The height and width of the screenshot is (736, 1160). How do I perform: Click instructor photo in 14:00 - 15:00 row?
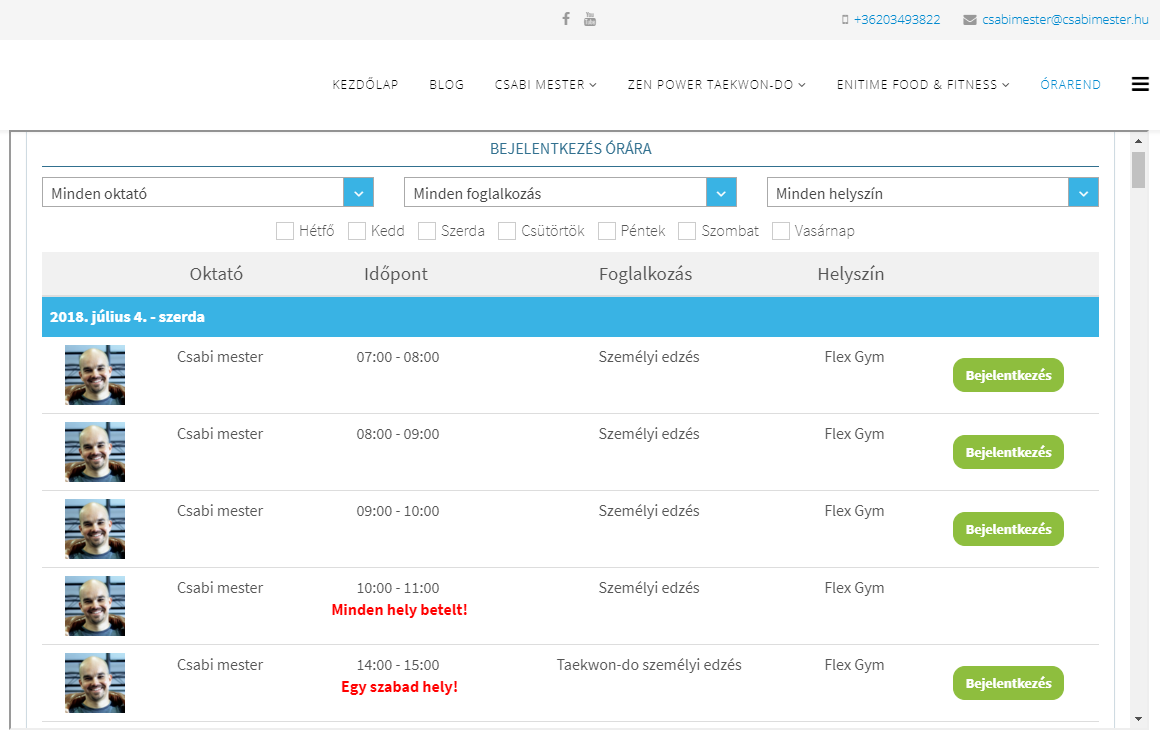pyautogui.click(x=95, y=683)
